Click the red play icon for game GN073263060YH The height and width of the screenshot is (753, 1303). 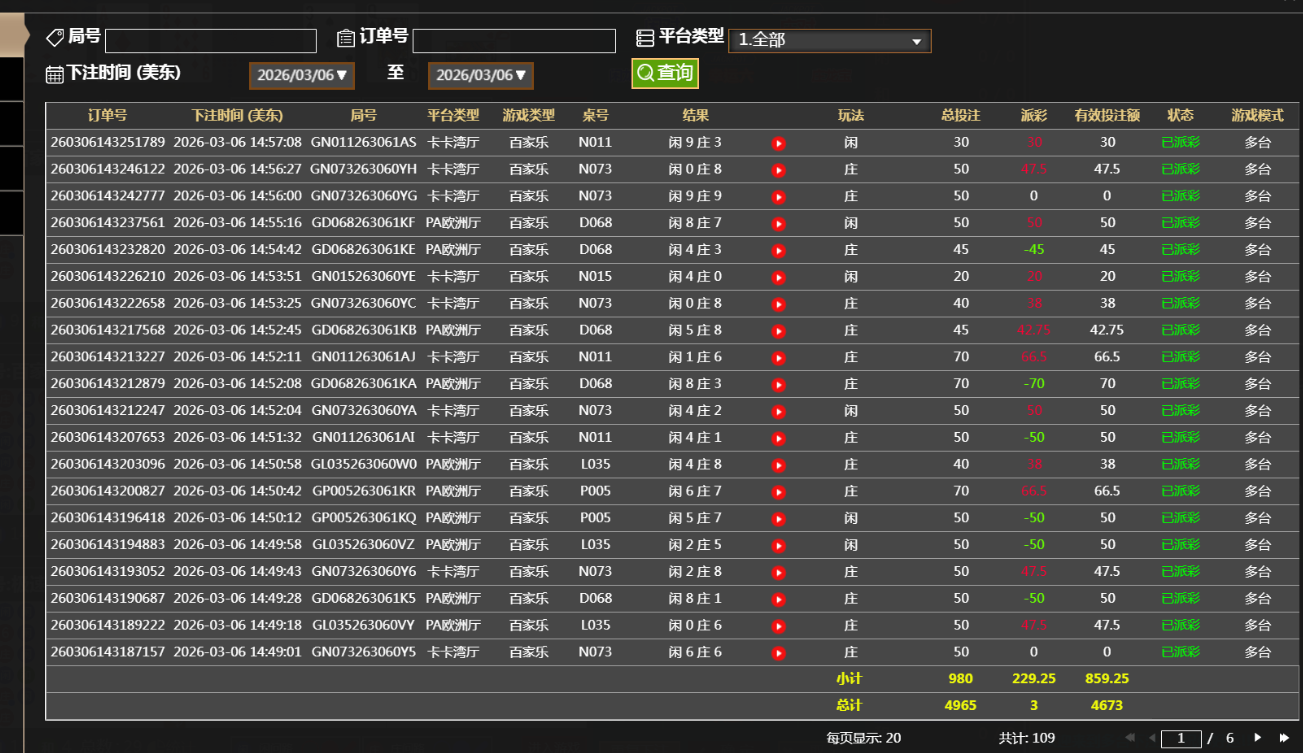[x=779, y=170]
